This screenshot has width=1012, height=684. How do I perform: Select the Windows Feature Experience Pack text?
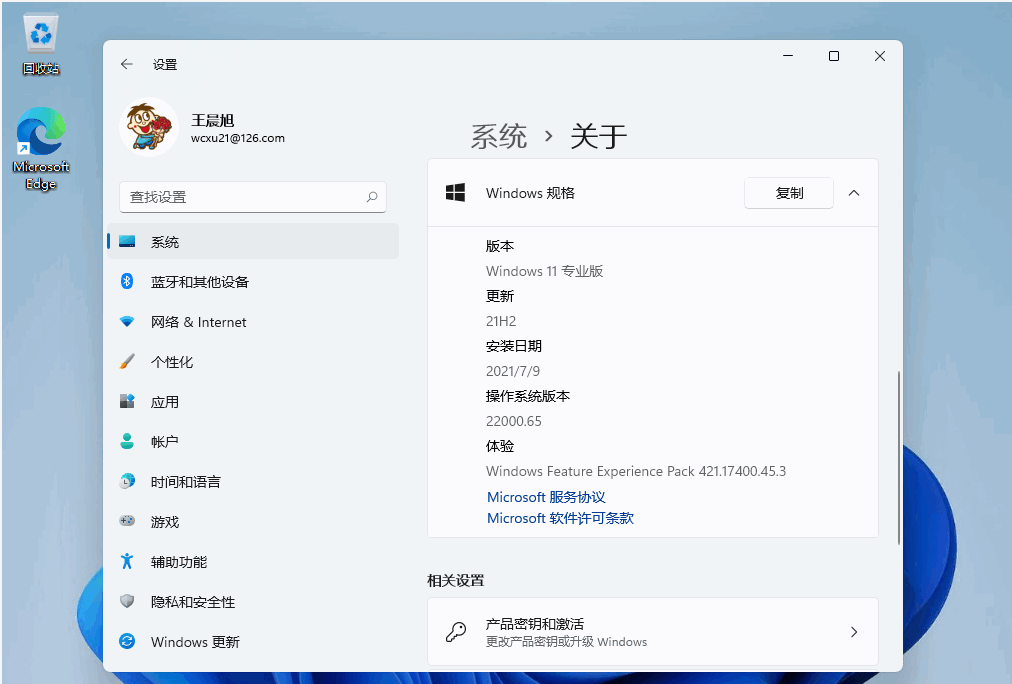coord(636,471)
